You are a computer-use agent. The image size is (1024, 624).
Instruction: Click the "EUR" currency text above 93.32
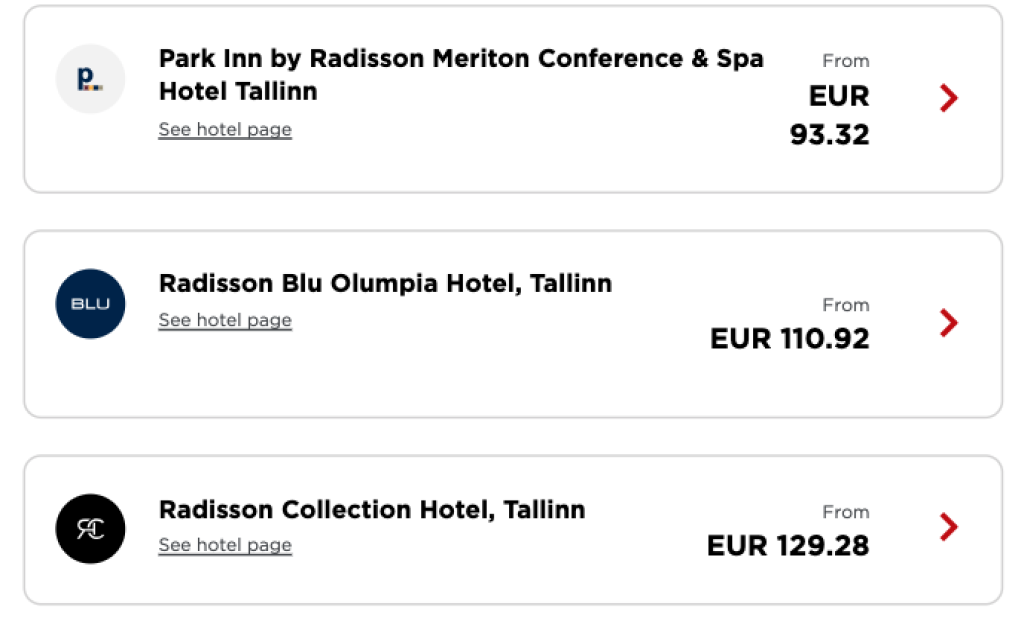click(x=839, y=97)
